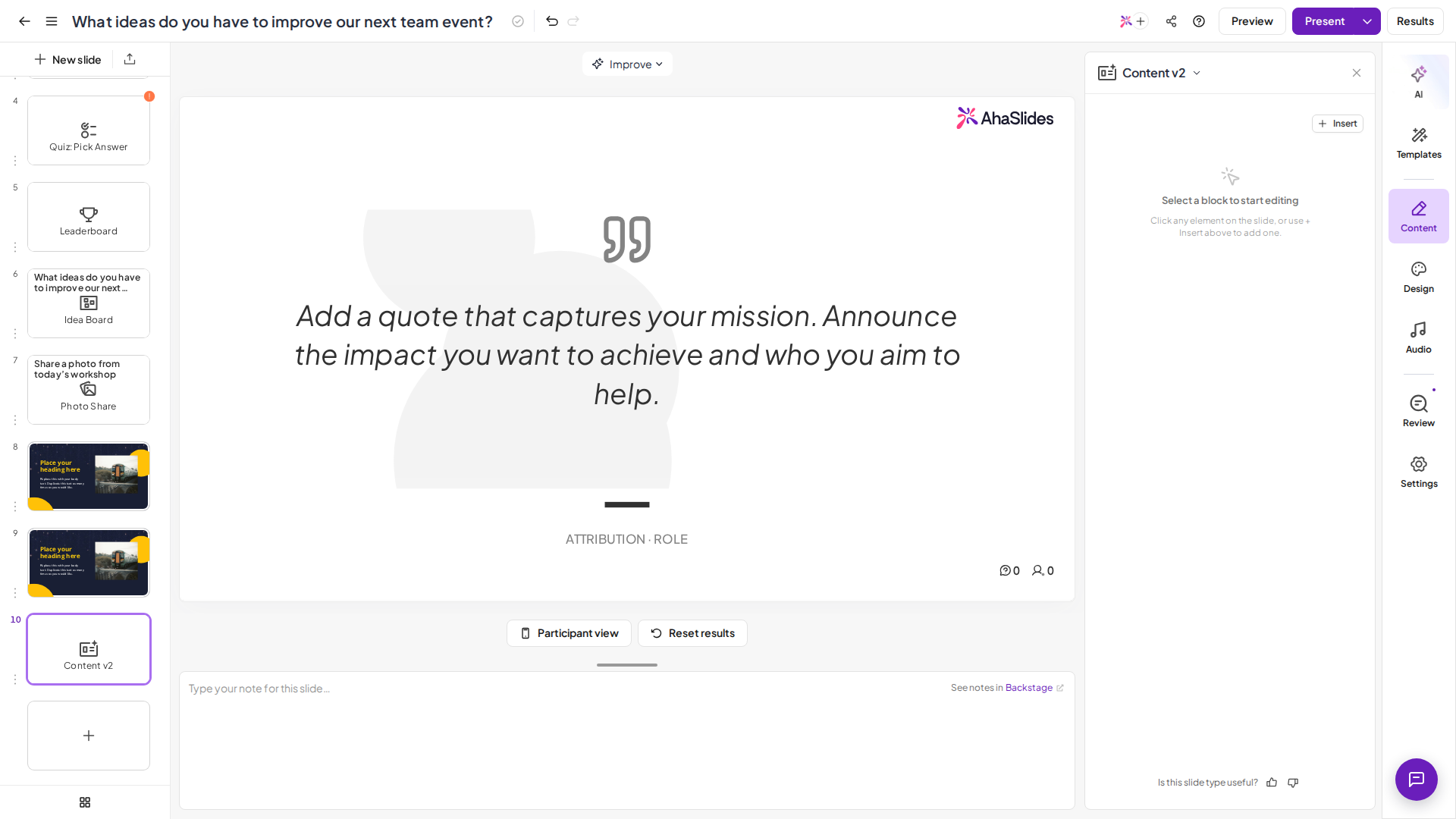Open the live chat bubble
The width and height of the screenshot is (1456, 819).
1416,779
